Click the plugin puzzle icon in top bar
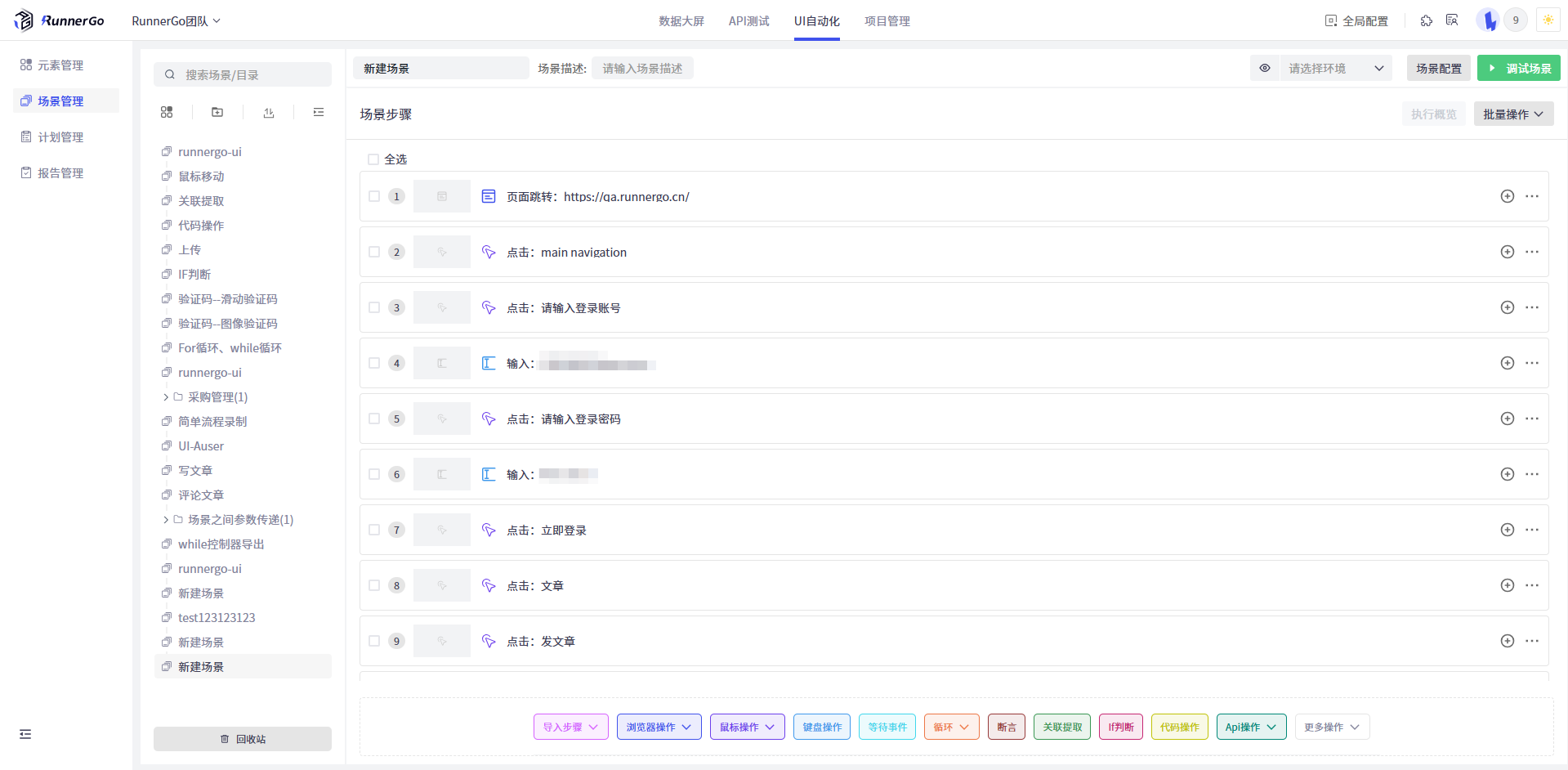 (x=1426, y=20)
